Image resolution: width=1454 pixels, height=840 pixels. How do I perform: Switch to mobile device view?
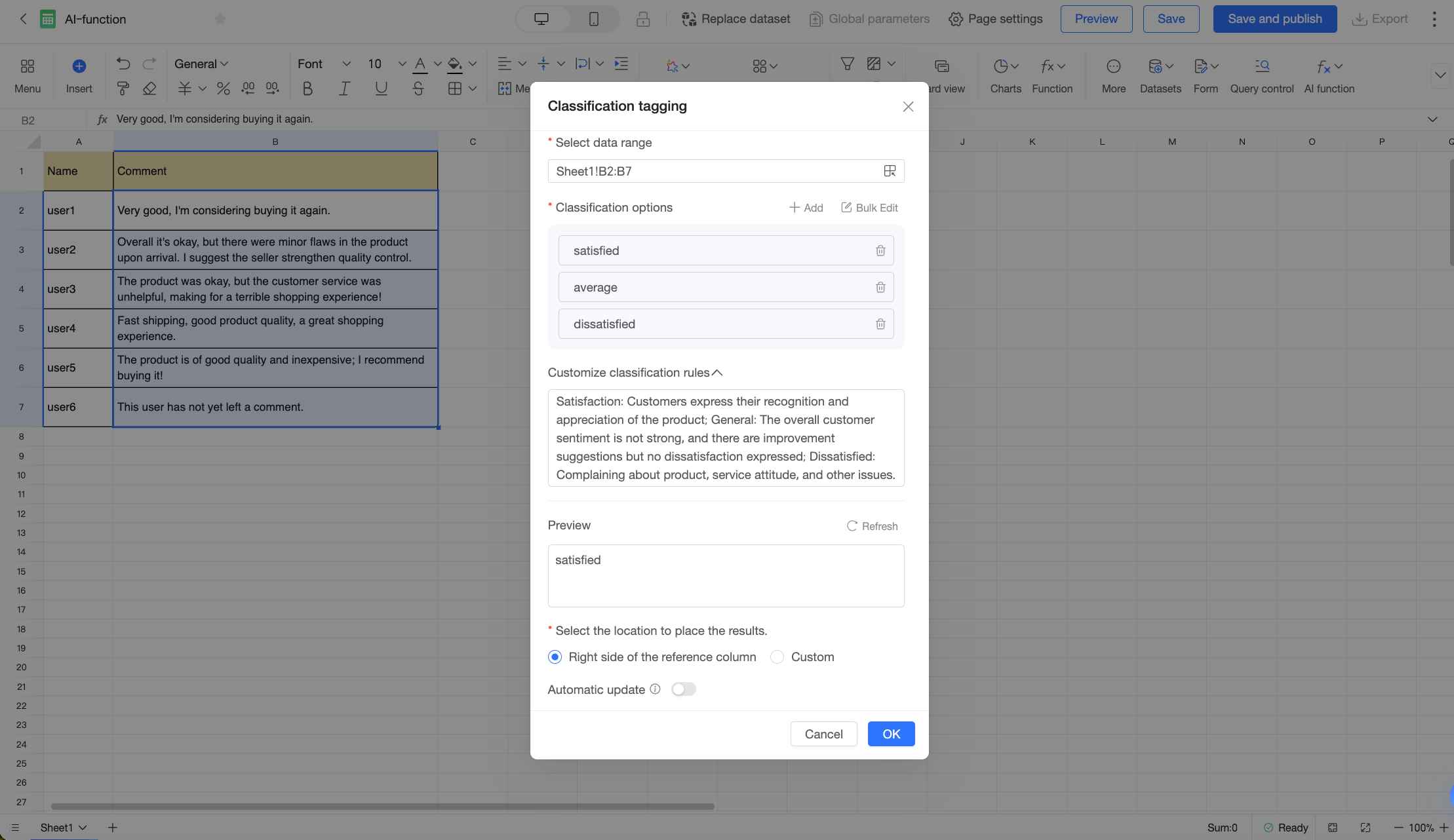pyautogui.click(x=594, y=19)
